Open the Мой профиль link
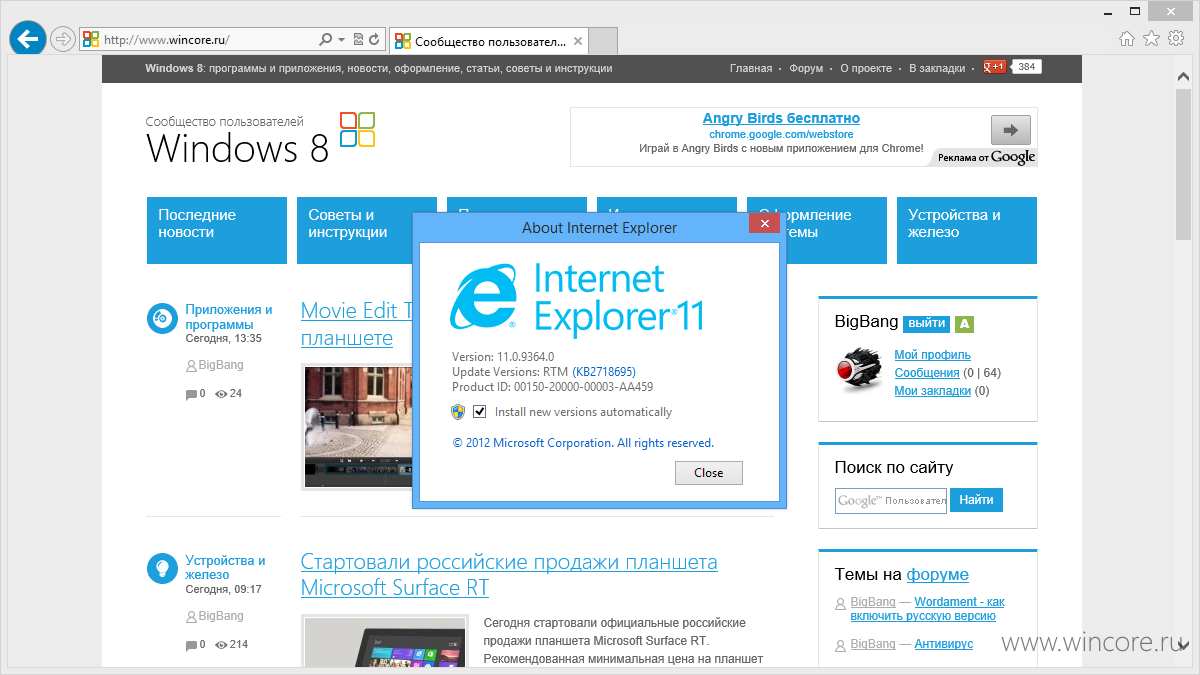 click(x=932, y=355)
